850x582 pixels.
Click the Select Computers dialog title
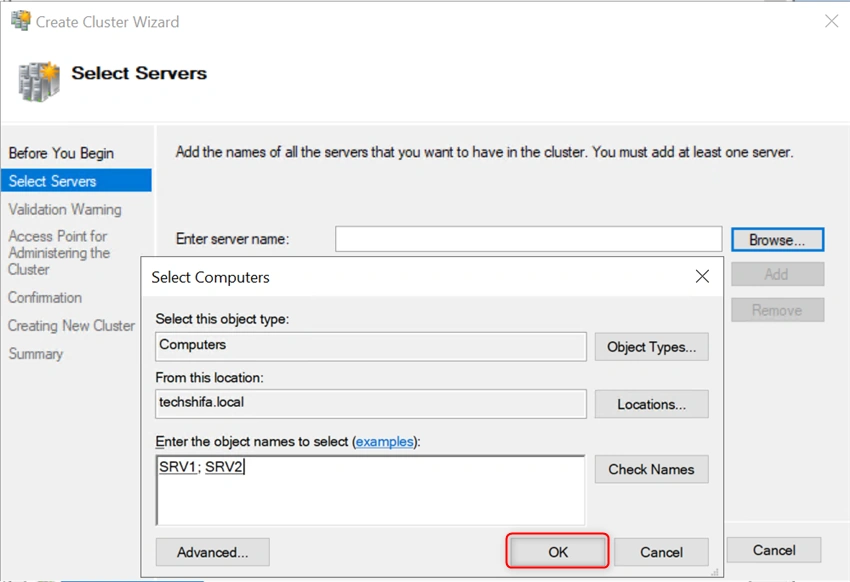click(x=210, y=277)
